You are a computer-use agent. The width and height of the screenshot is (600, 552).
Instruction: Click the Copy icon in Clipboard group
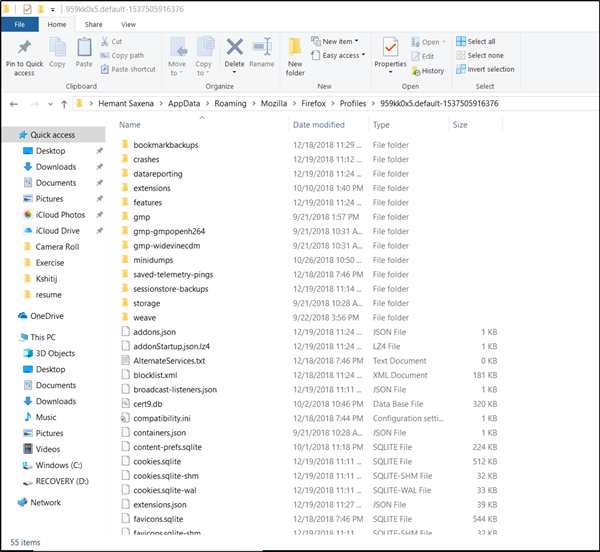(x=57, y=47)
